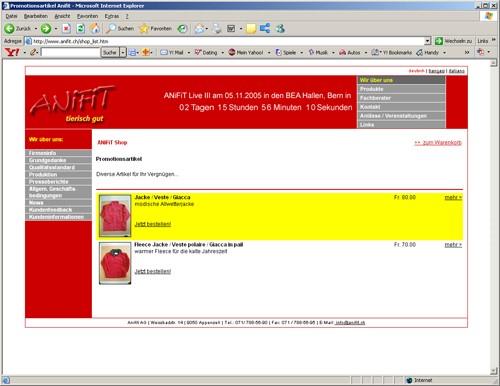This screenshot has height=386, width=500.
Task: Expand the address bar dropdown arrow
Action: click(x=428, y=41)
